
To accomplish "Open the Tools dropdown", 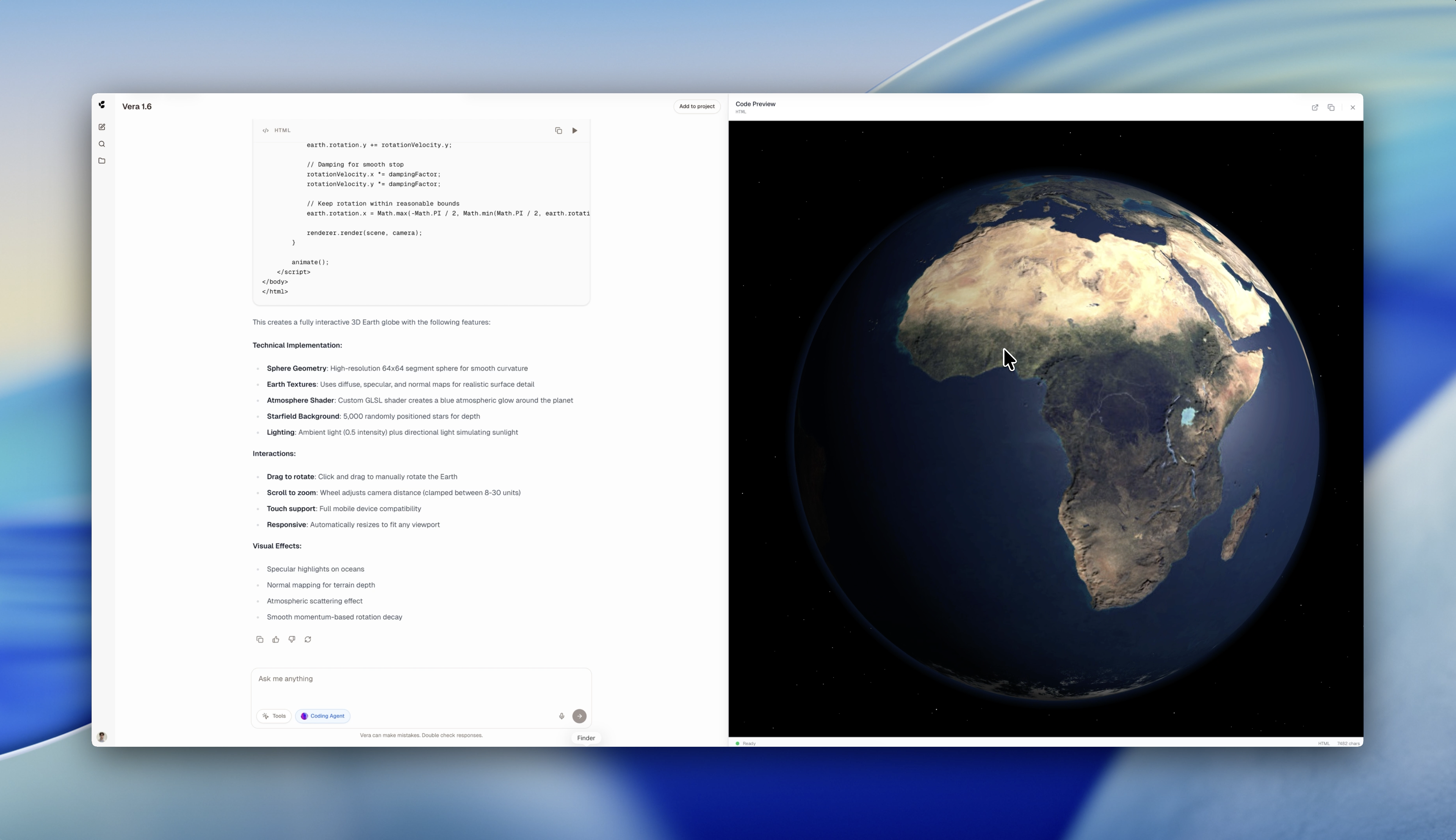I will coord(274,715).
